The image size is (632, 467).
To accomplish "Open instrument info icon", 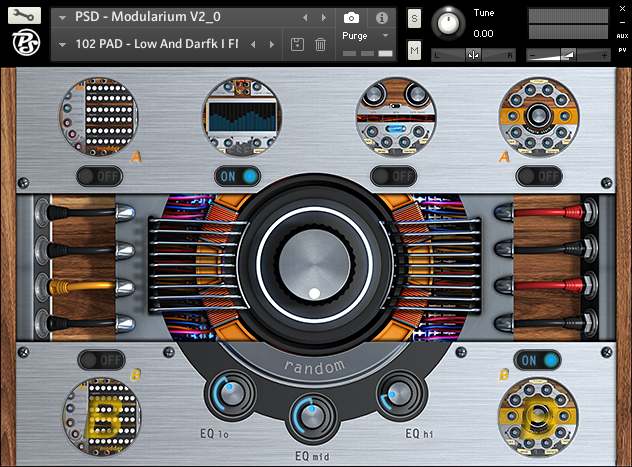I will [x=382, y=18].
